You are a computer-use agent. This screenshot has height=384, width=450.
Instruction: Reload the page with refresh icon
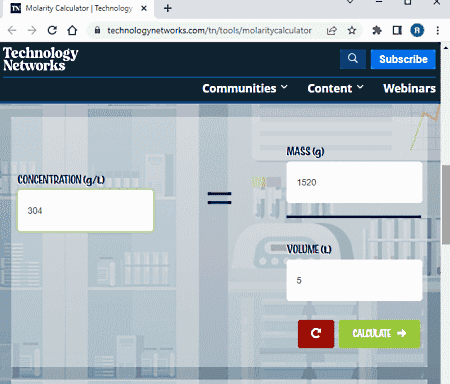pyautogui.click(x=52, y=30)
